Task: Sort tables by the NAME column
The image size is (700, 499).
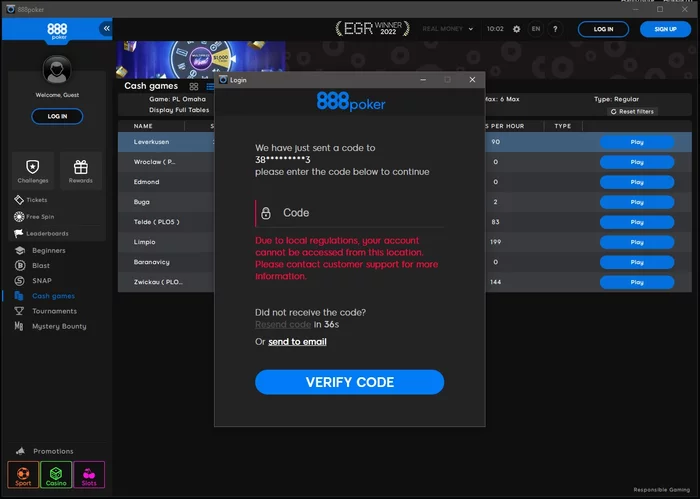Action: tap(143, 126)
